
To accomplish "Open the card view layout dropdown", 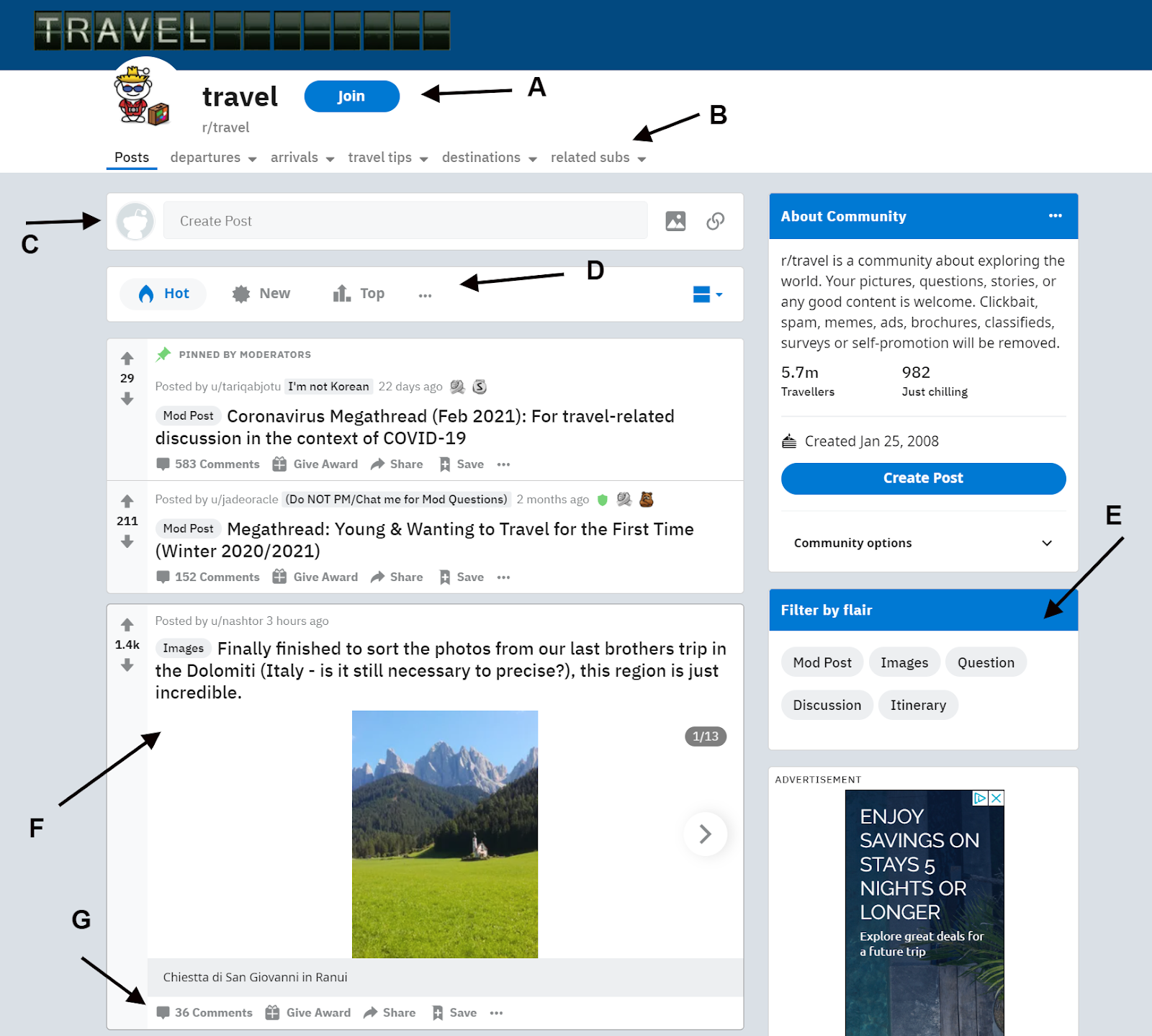I will 708,294.
